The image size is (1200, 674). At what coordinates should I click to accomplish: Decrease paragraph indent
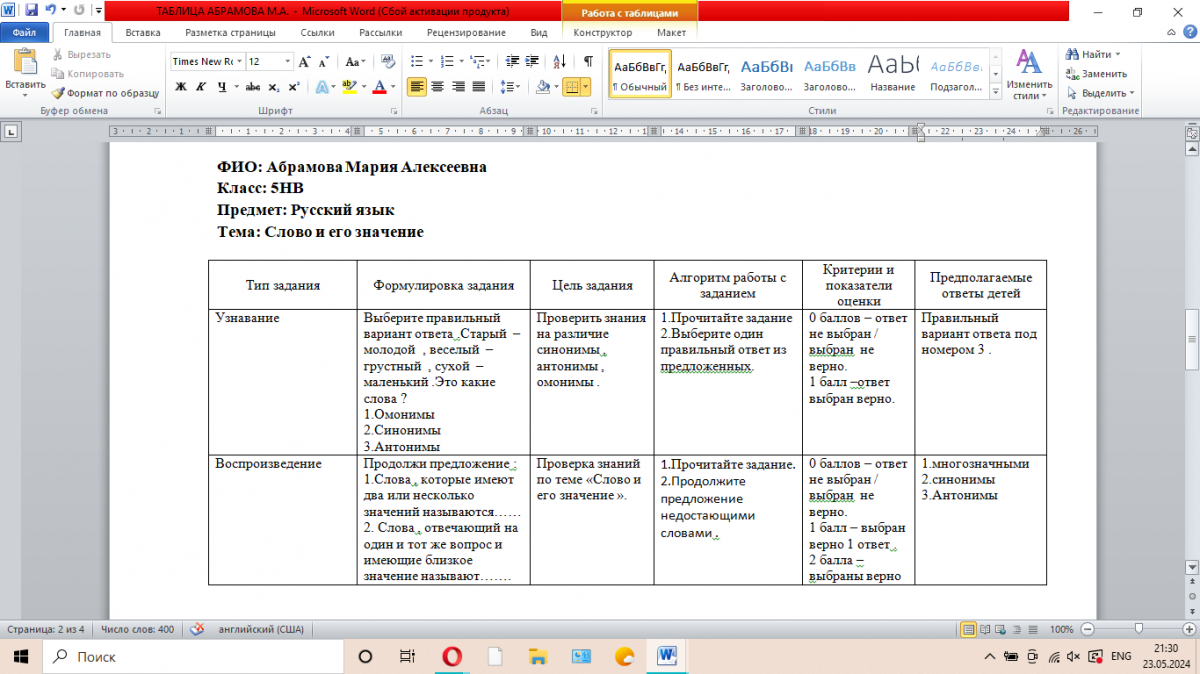click(513, 61)
